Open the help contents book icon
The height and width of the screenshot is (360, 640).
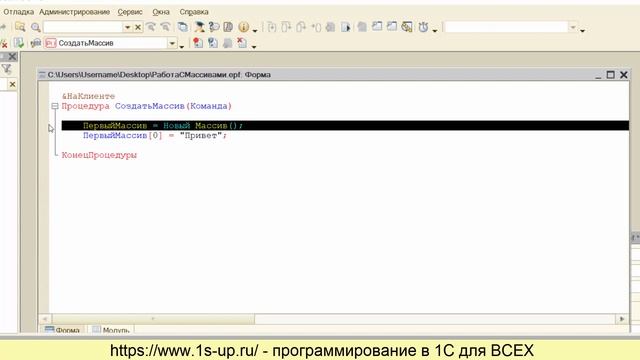[228, 27]
